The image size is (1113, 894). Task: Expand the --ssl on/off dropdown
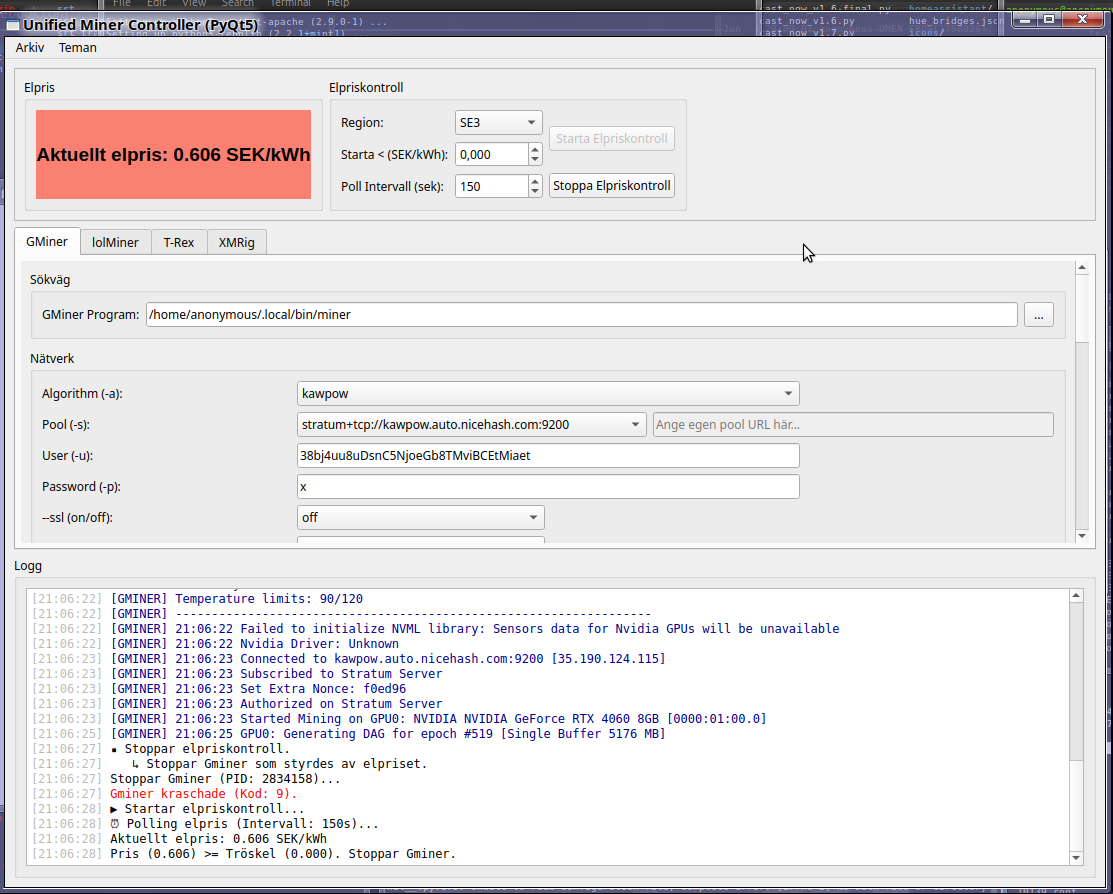(420, 517)
